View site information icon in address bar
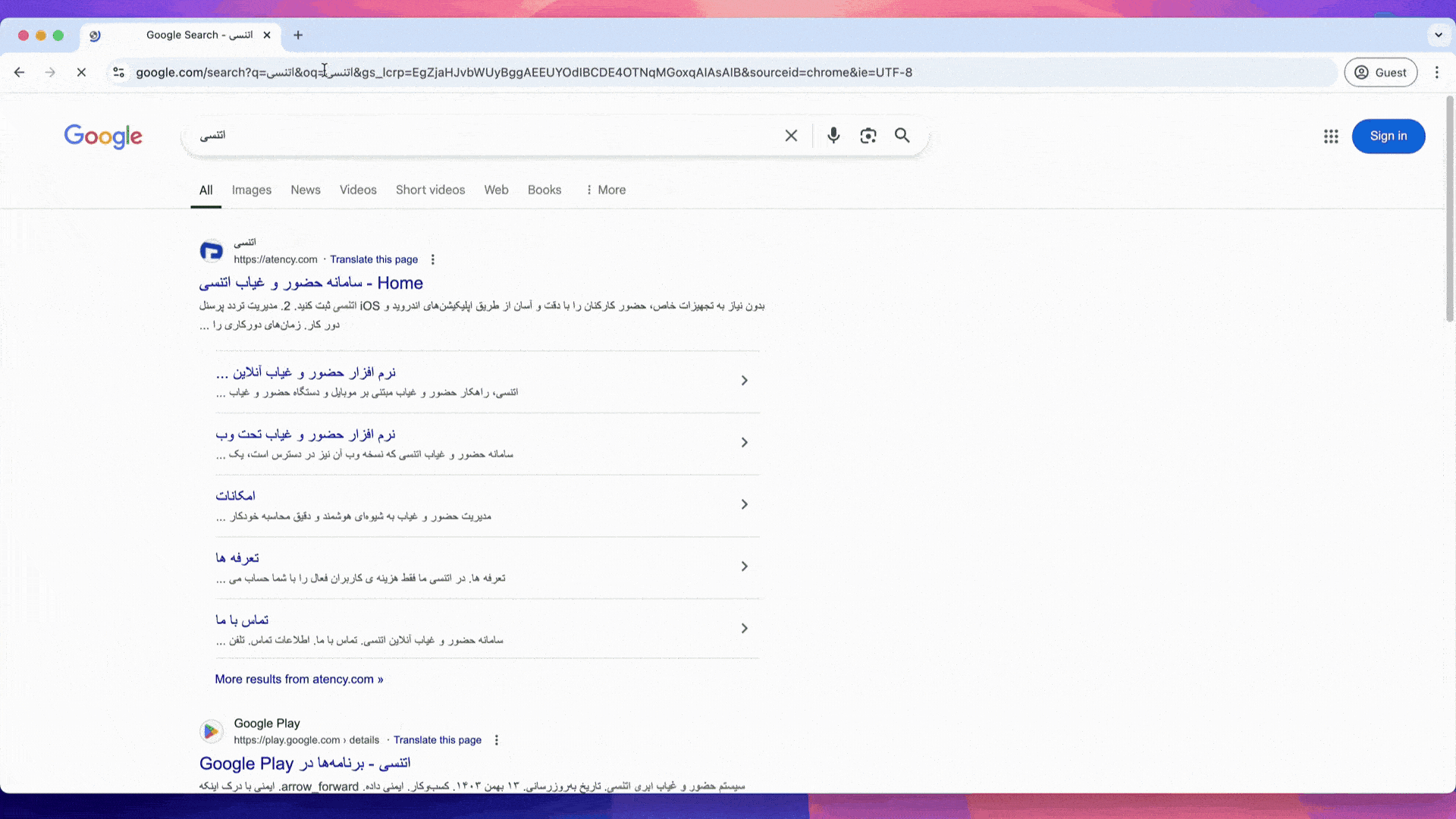 click(118, 73)
